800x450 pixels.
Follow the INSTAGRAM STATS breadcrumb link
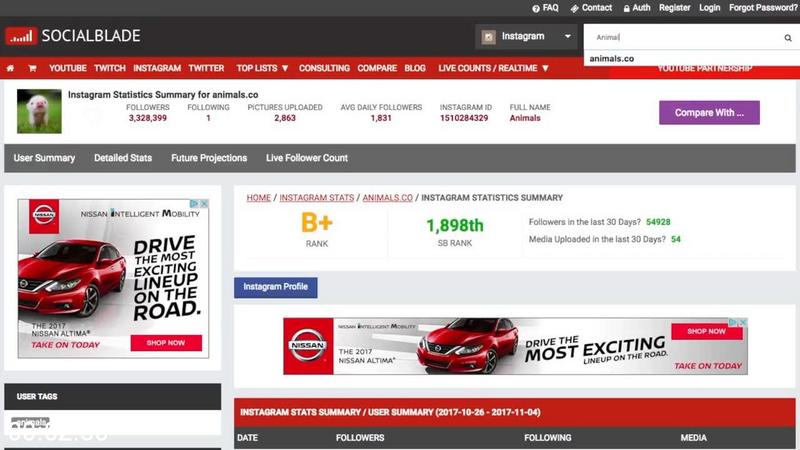click(316, 197)
